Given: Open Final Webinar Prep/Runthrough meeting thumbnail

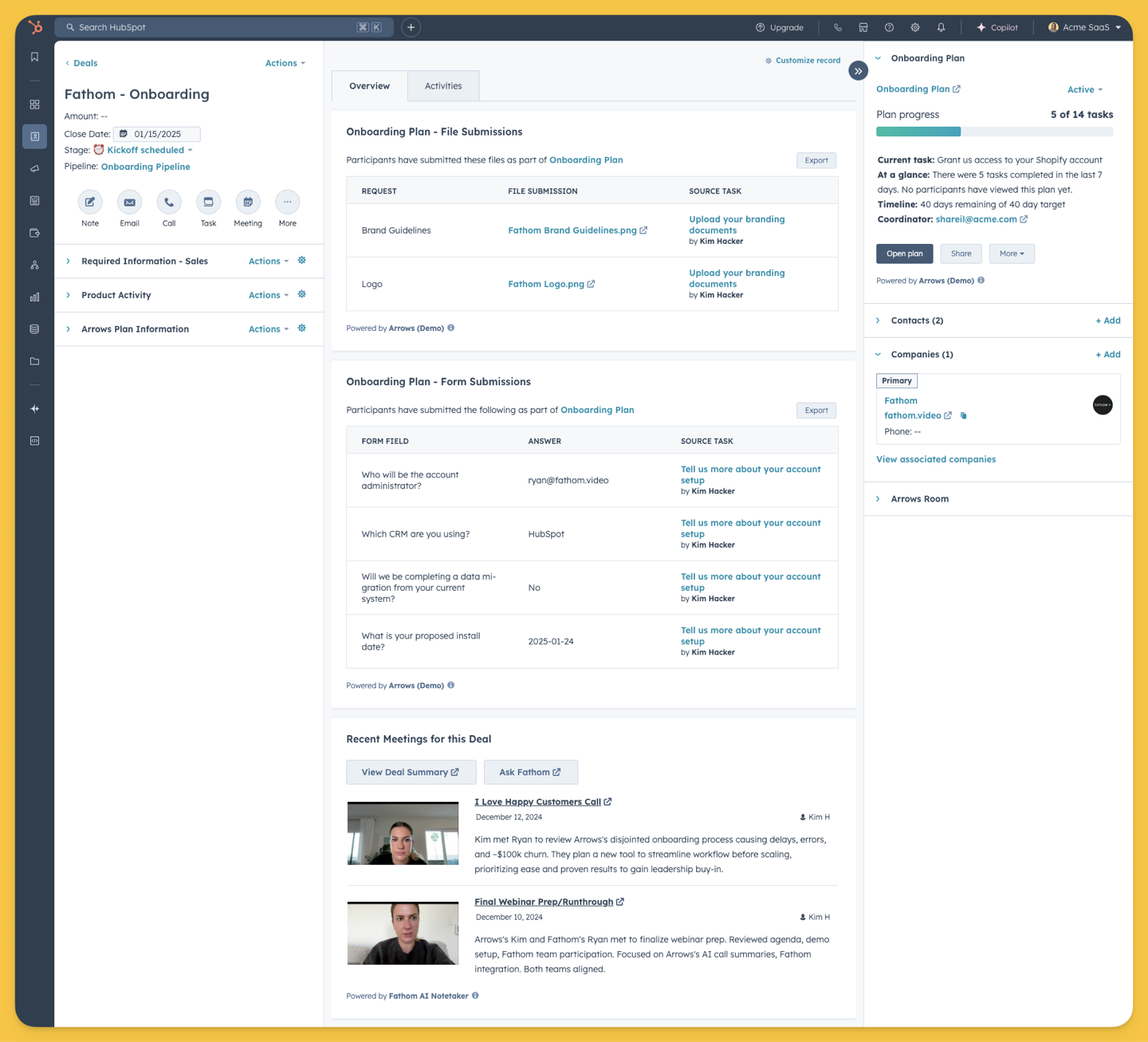Looking at the screenshot, I should coord(403,934).
